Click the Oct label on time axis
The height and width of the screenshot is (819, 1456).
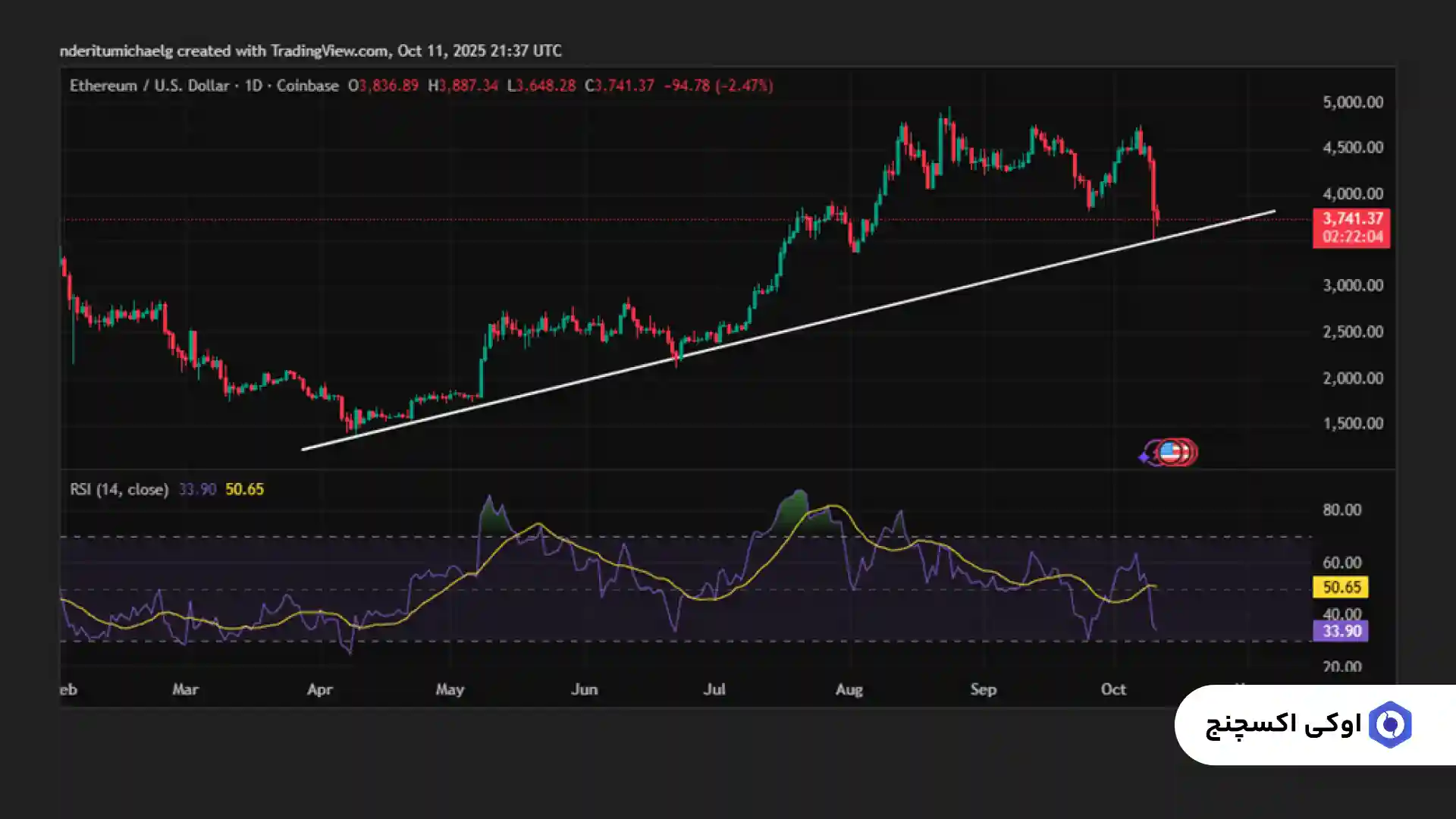1113,689
